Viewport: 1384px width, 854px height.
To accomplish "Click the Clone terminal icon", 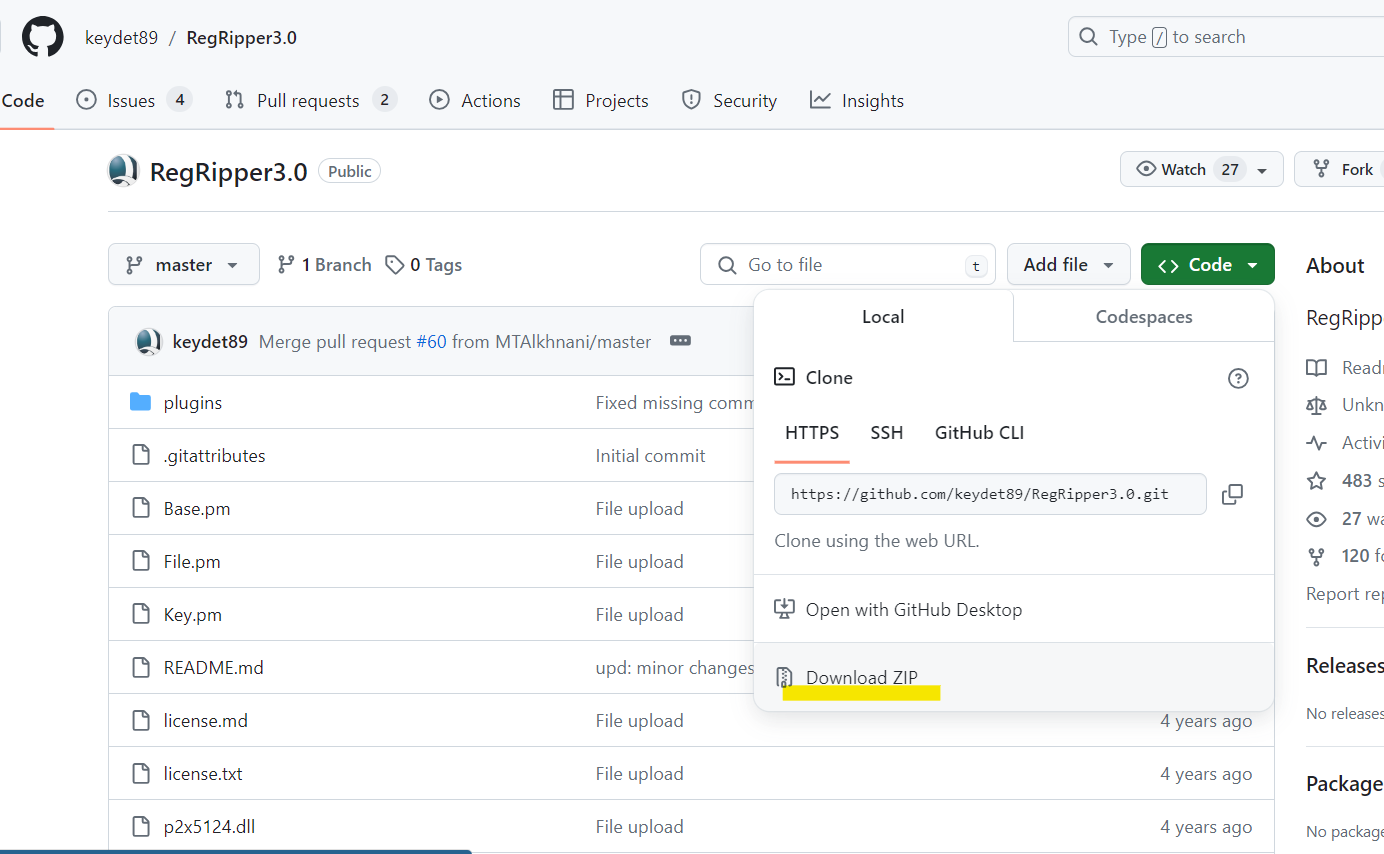I will [x=785, y=377].
